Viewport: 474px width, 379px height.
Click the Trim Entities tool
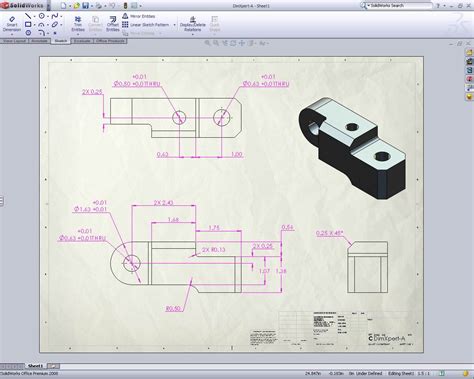click(78, 24)
